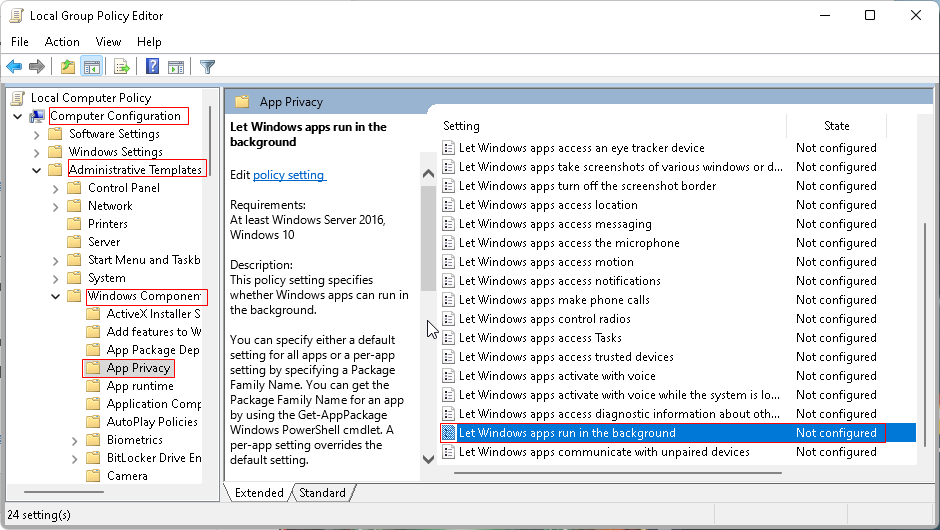940x530 pixels.
Task: Expand the BitLocker Drive Encryption node
Action: point(74,458)
